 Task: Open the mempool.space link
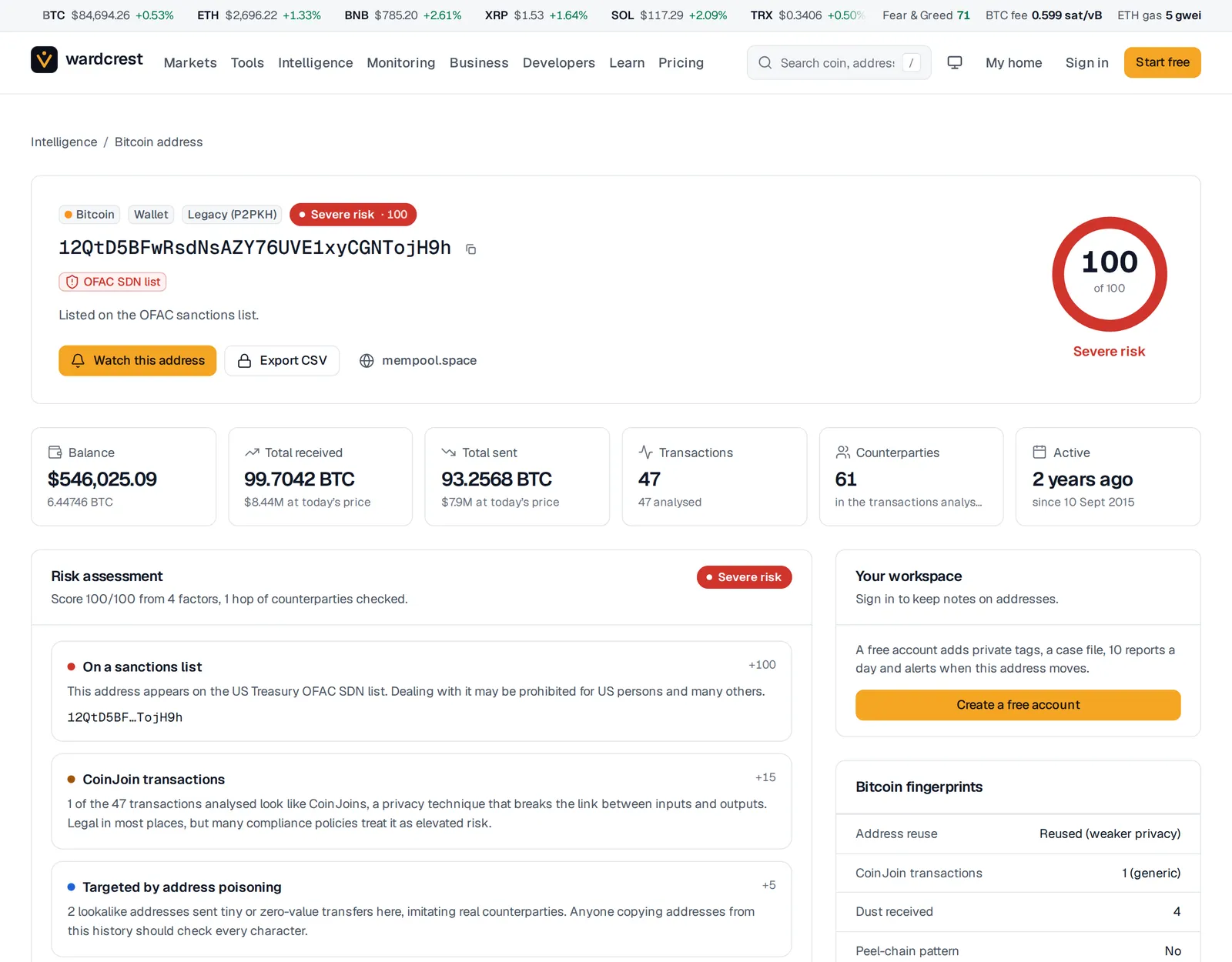pos(418,361)
